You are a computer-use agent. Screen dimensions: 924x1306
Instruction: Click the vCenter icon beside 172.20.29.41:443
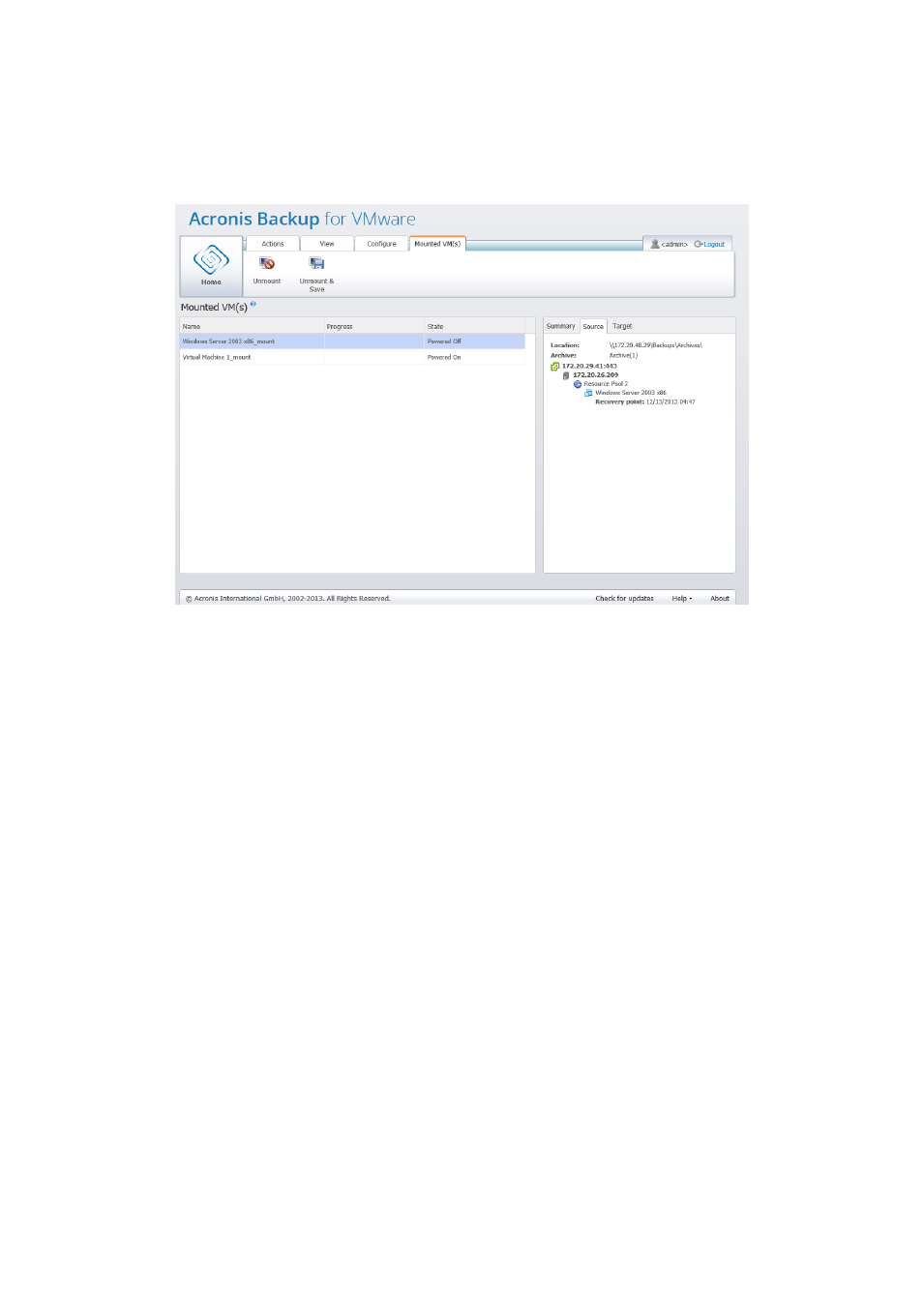click(555, 367)
